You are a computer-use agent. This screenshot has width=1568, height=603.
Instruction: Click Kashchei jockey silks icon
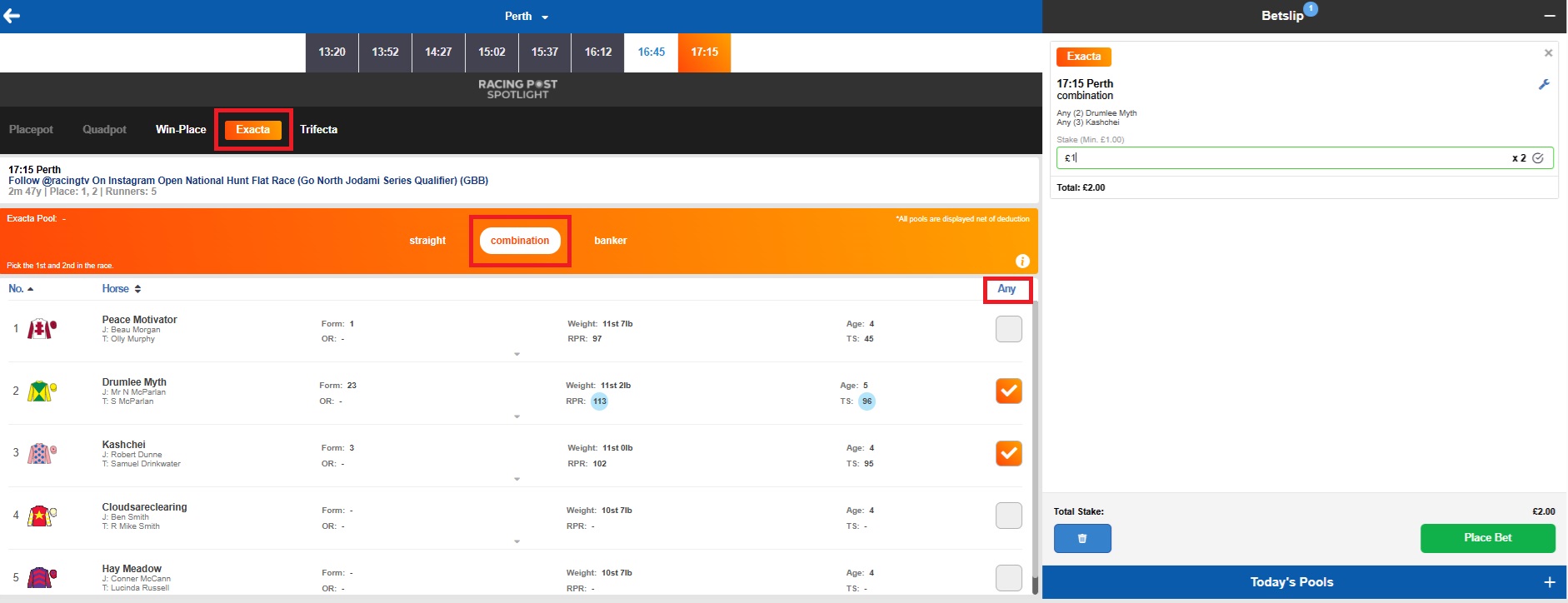(42, 453)
